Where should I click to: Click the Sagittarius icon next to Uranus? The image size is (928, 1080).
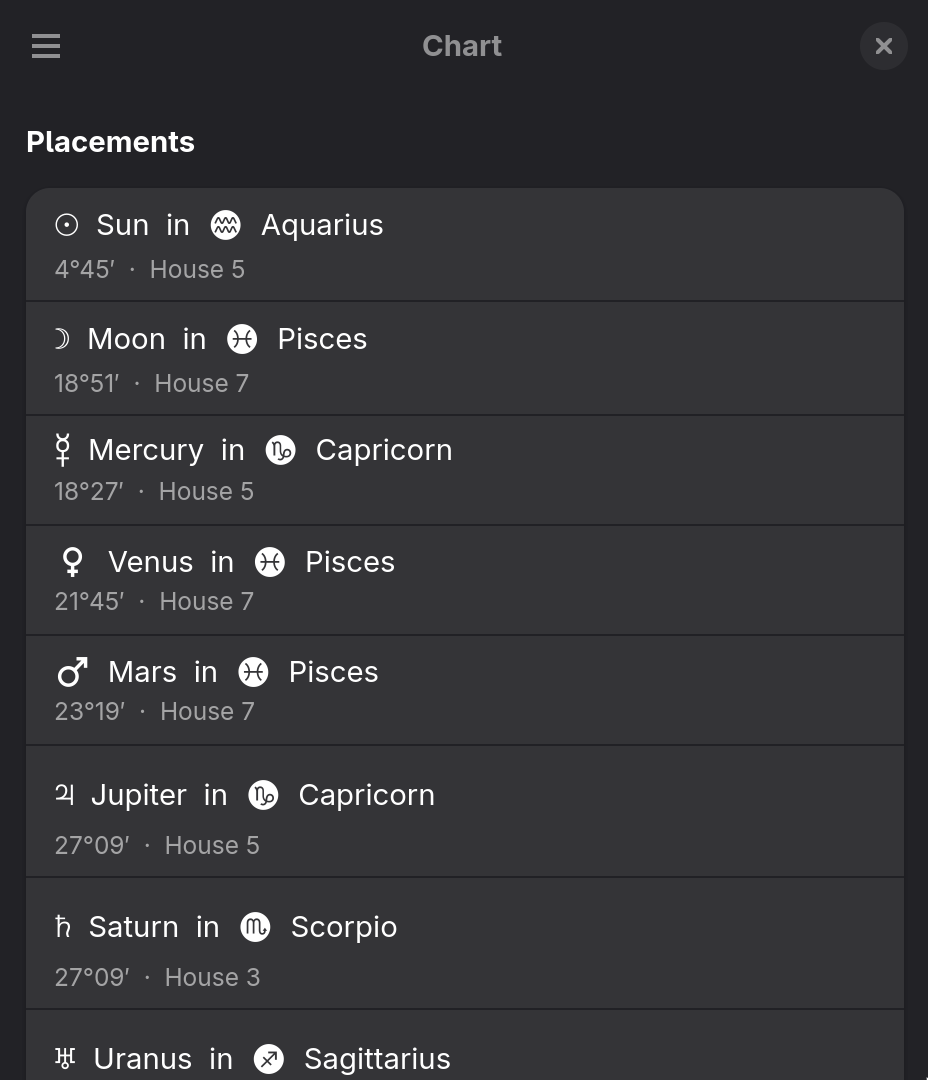(x=269, y=1058)
